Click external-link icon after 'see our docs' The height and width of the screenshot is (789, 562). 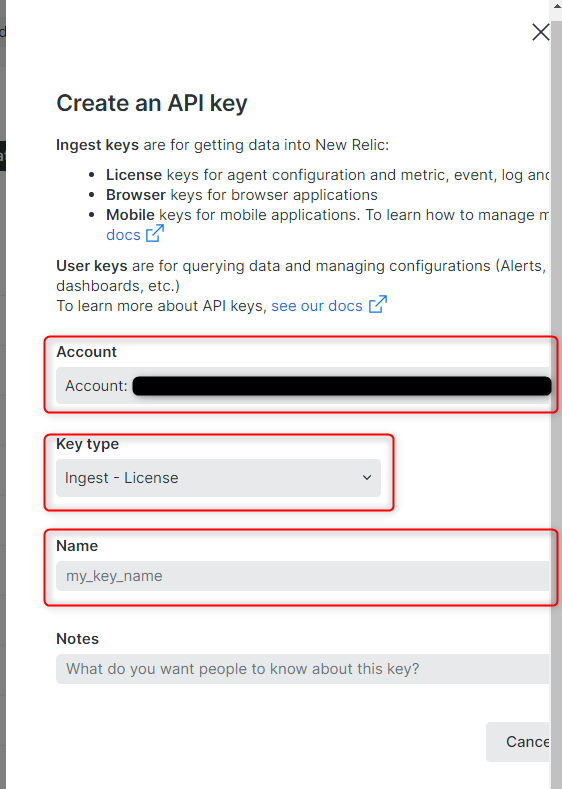[378, 304]
